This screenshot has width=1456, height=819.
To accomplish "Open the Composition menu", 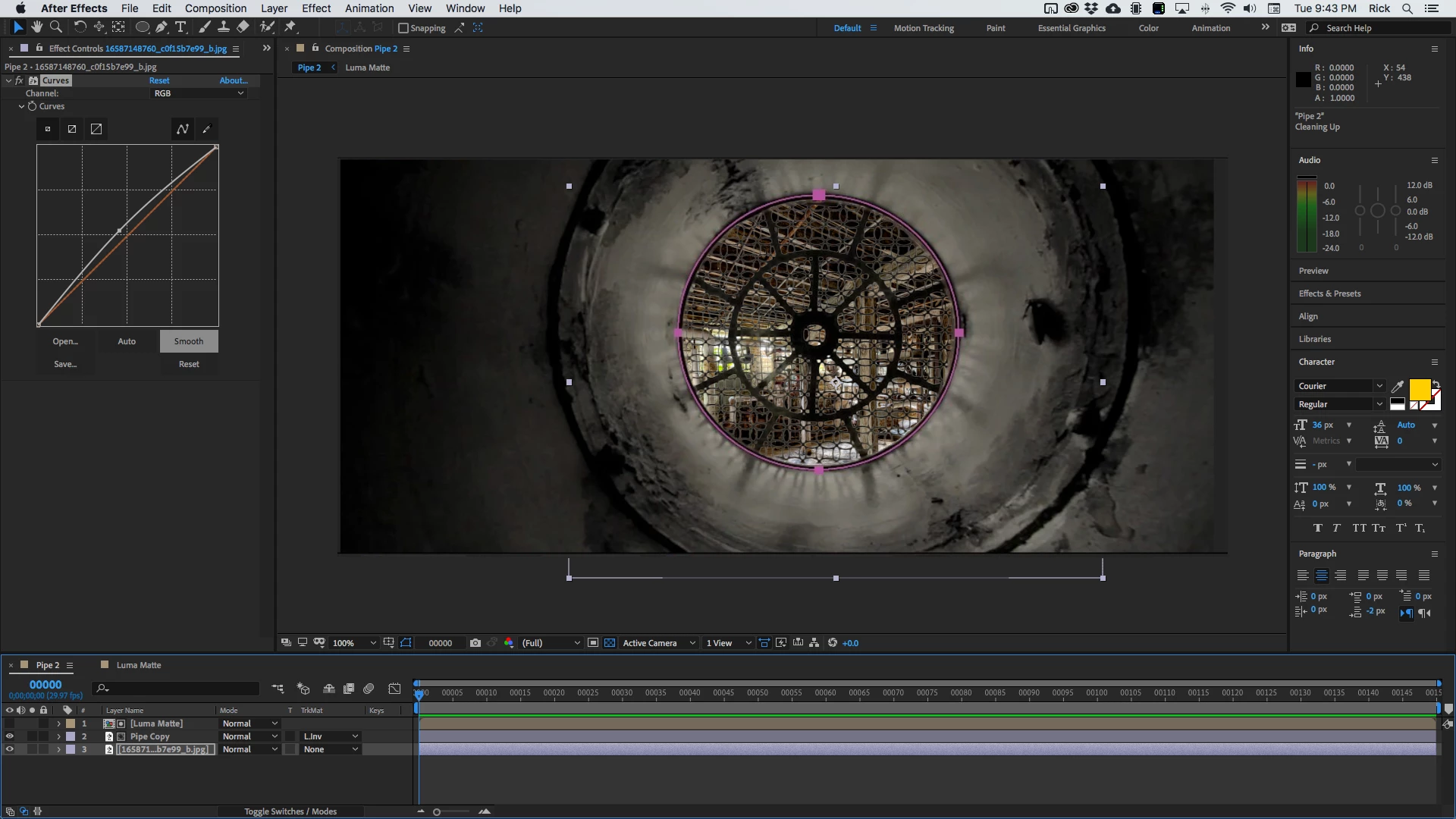I will (215, 8).
